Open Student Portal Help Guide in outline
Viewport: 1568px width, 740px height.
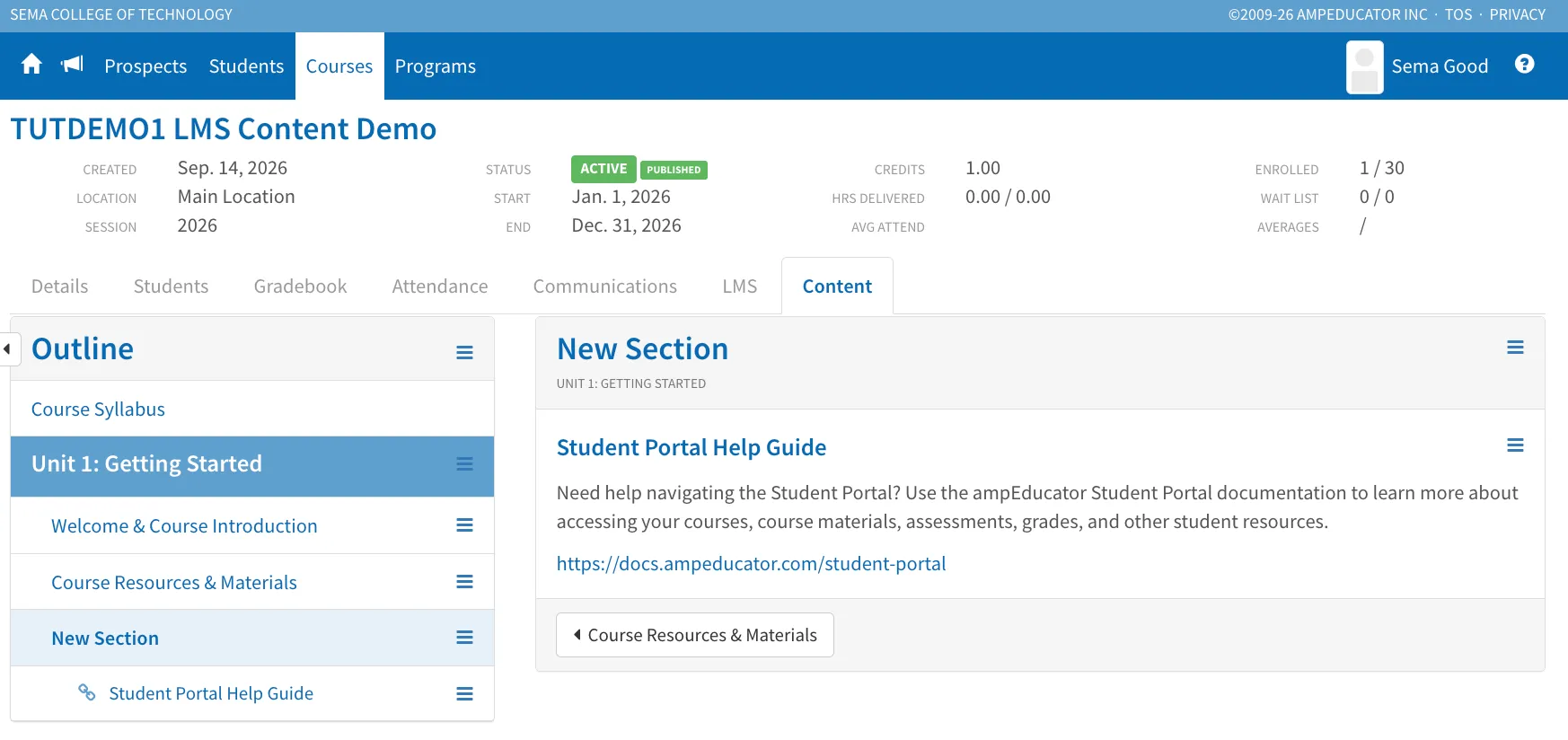(211, 693)
